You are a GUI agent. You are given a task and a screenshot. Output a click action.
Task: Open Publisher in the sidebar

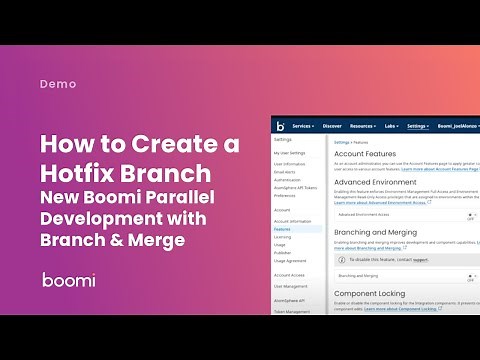(x=282, y=253)
